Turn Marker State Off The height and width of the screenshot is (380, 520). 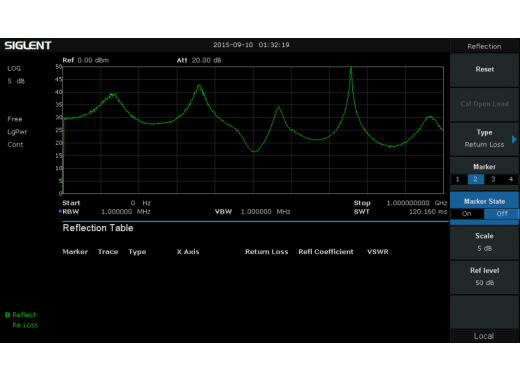502,214
